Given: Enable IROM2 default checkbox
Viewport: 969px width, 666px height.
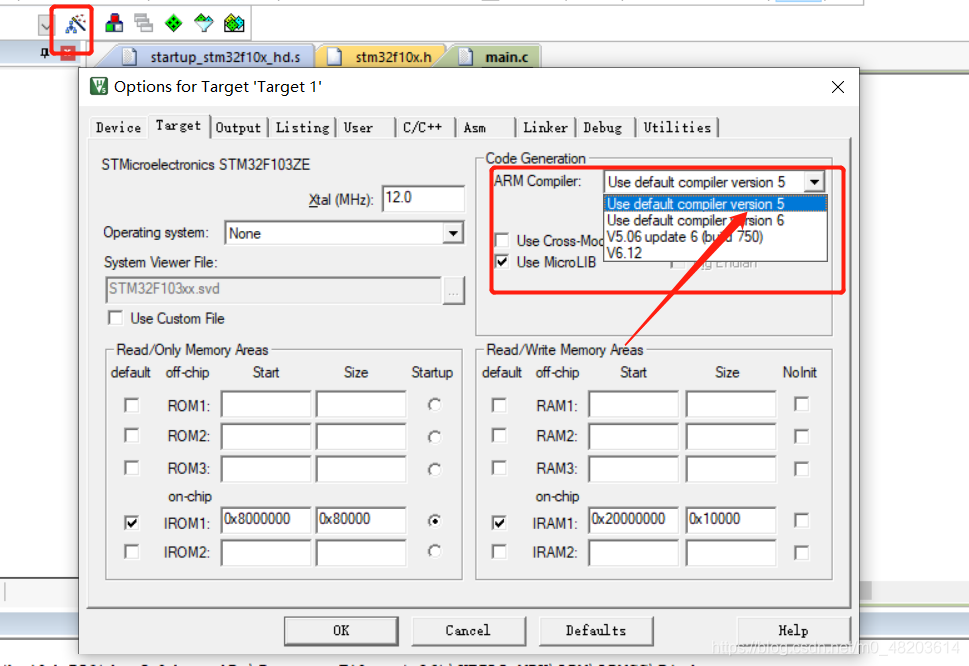Looking at the screenshot, I should point(131,551).
